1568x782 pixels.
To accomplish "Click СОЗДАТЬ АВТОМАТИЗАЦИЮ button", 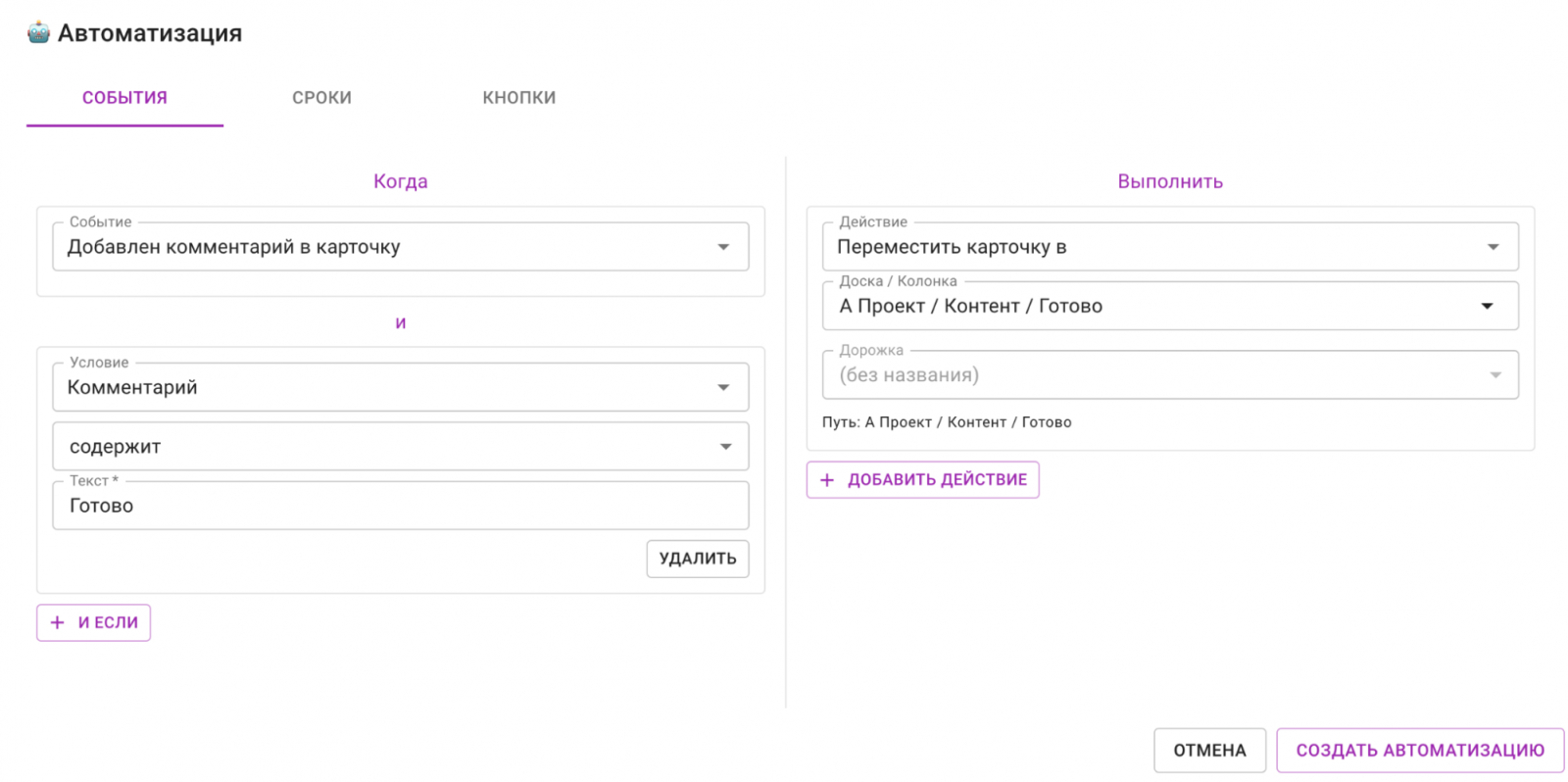I will point(1419,751).
